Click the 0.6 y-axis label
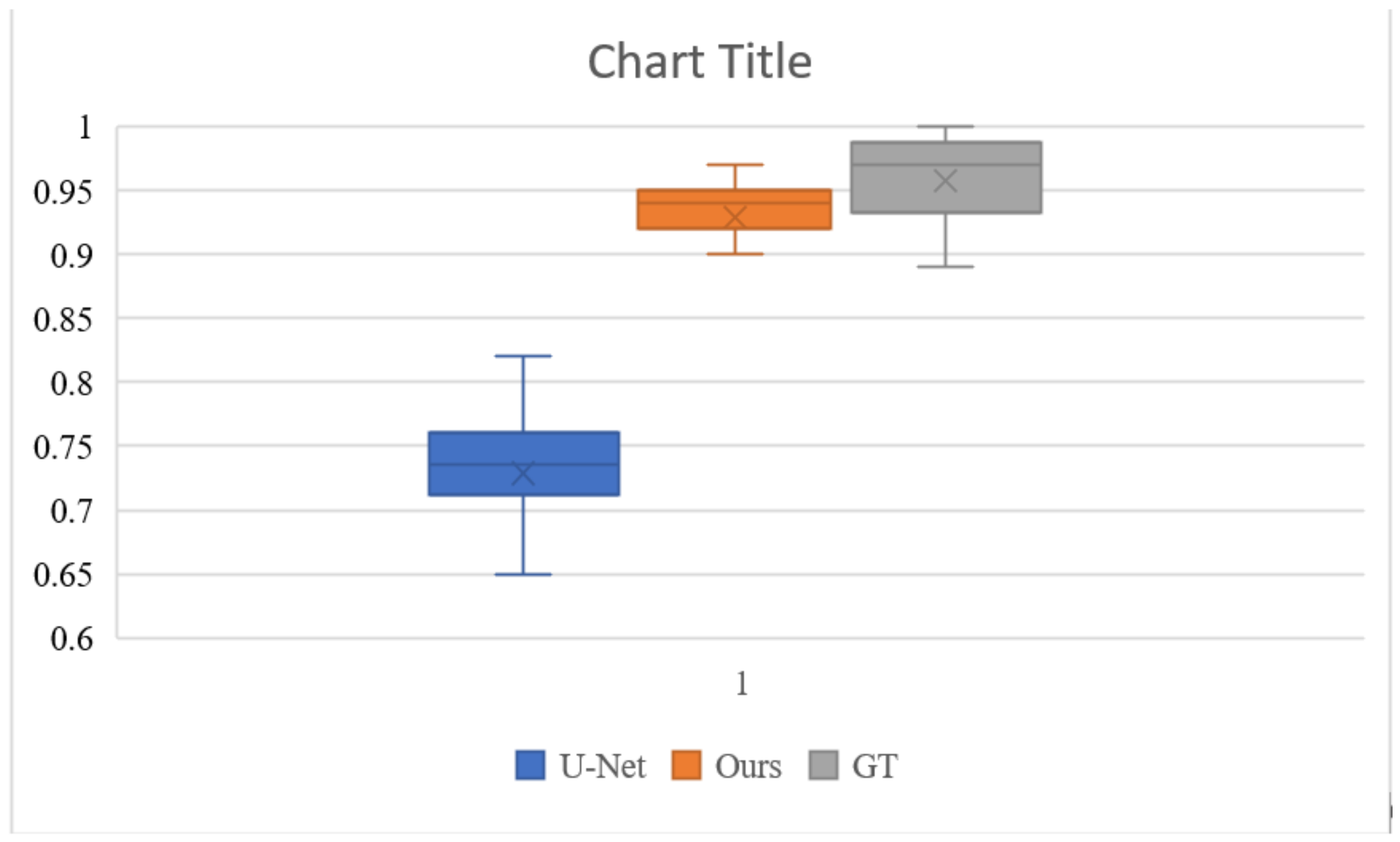This screenshot has width=1400, height=842. pos(71,639)
